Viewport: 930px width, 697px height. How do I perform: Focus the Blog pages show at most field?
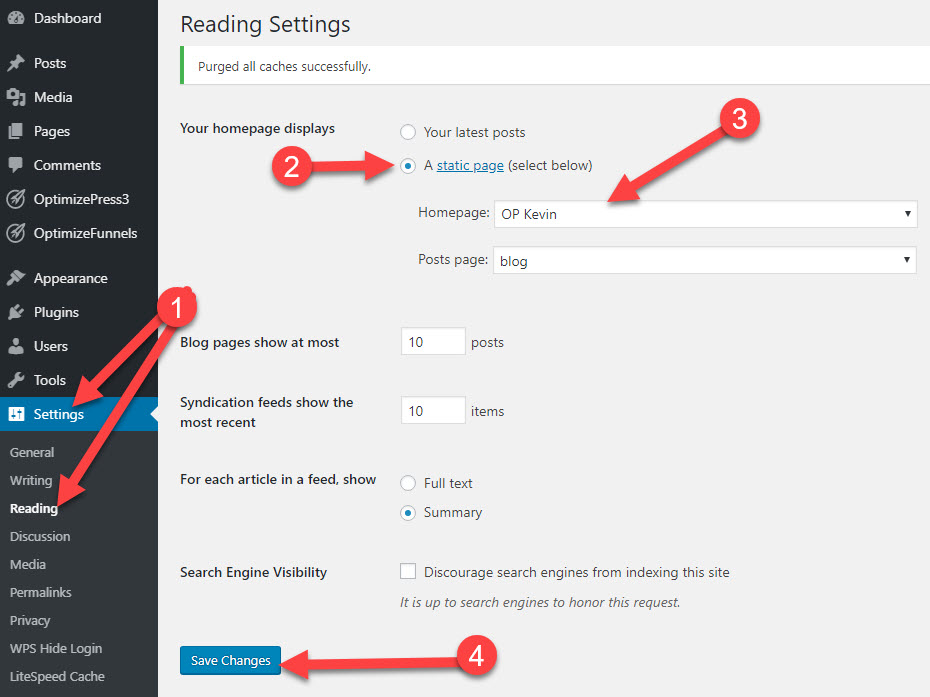tap(433, 342)
